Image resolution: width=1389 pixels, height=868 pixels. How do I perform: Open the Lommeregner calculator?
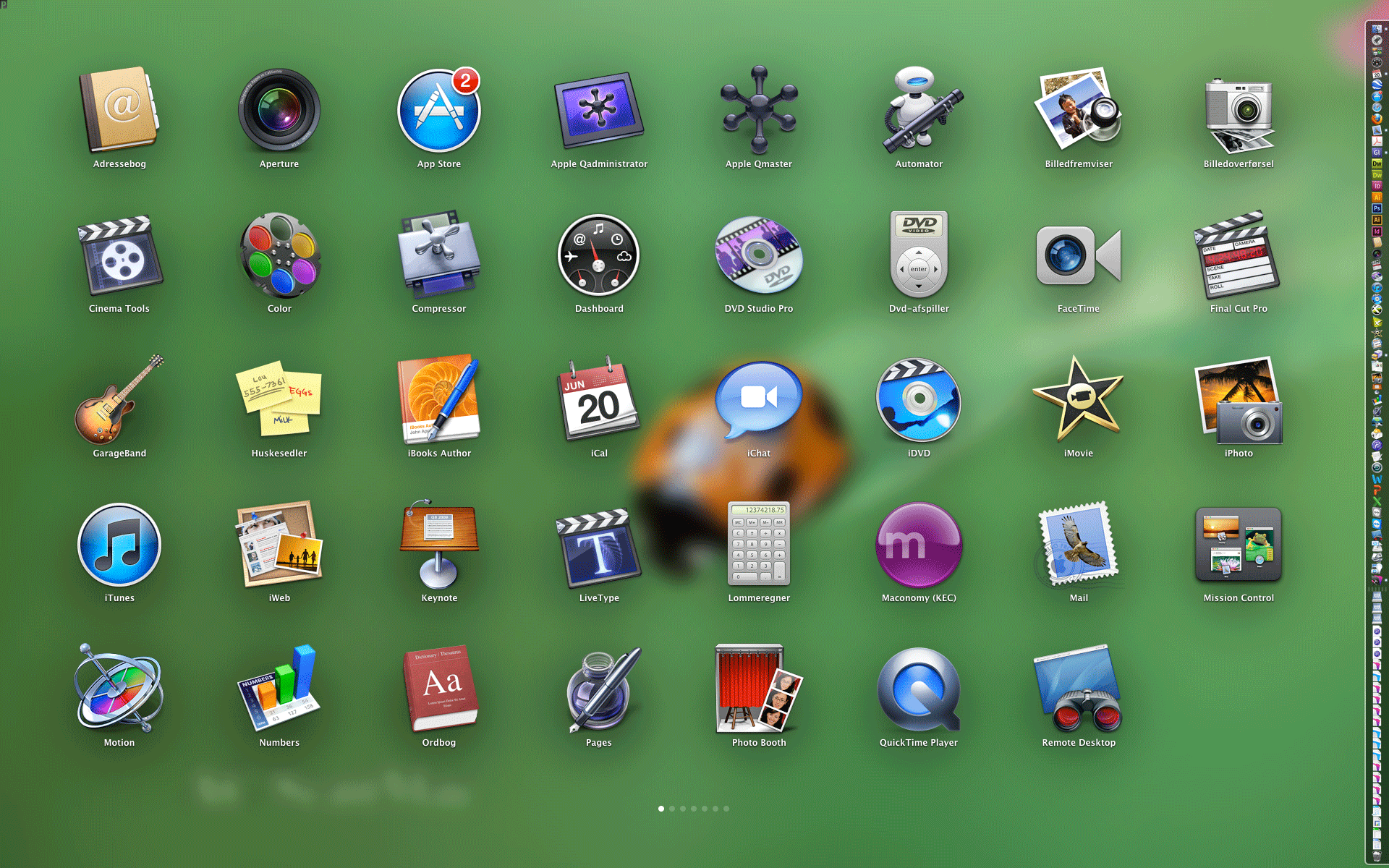[x=758, y=545]
